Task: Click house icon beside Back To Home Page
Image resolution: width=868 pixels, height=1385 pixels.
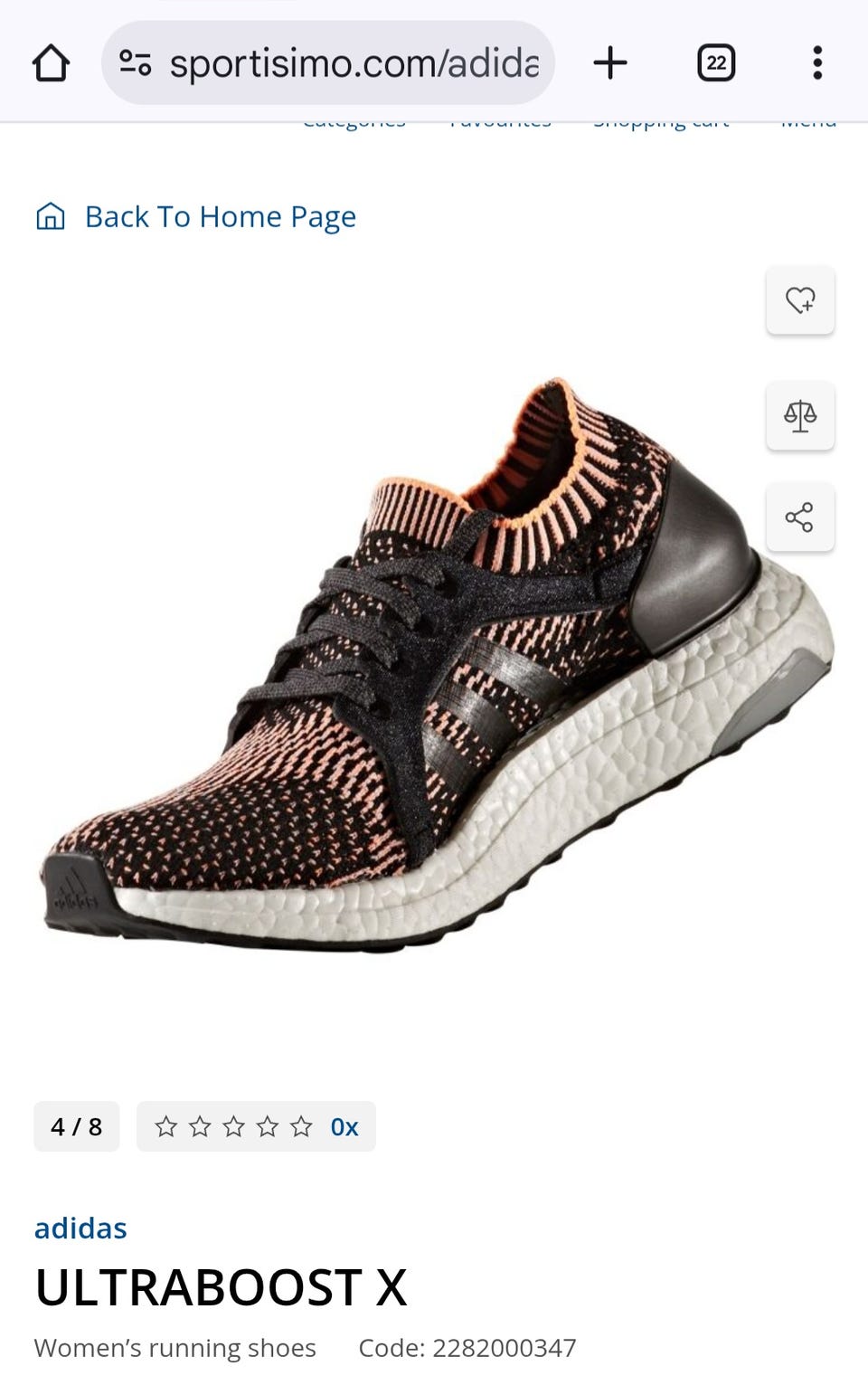Action: click(51, 216)
